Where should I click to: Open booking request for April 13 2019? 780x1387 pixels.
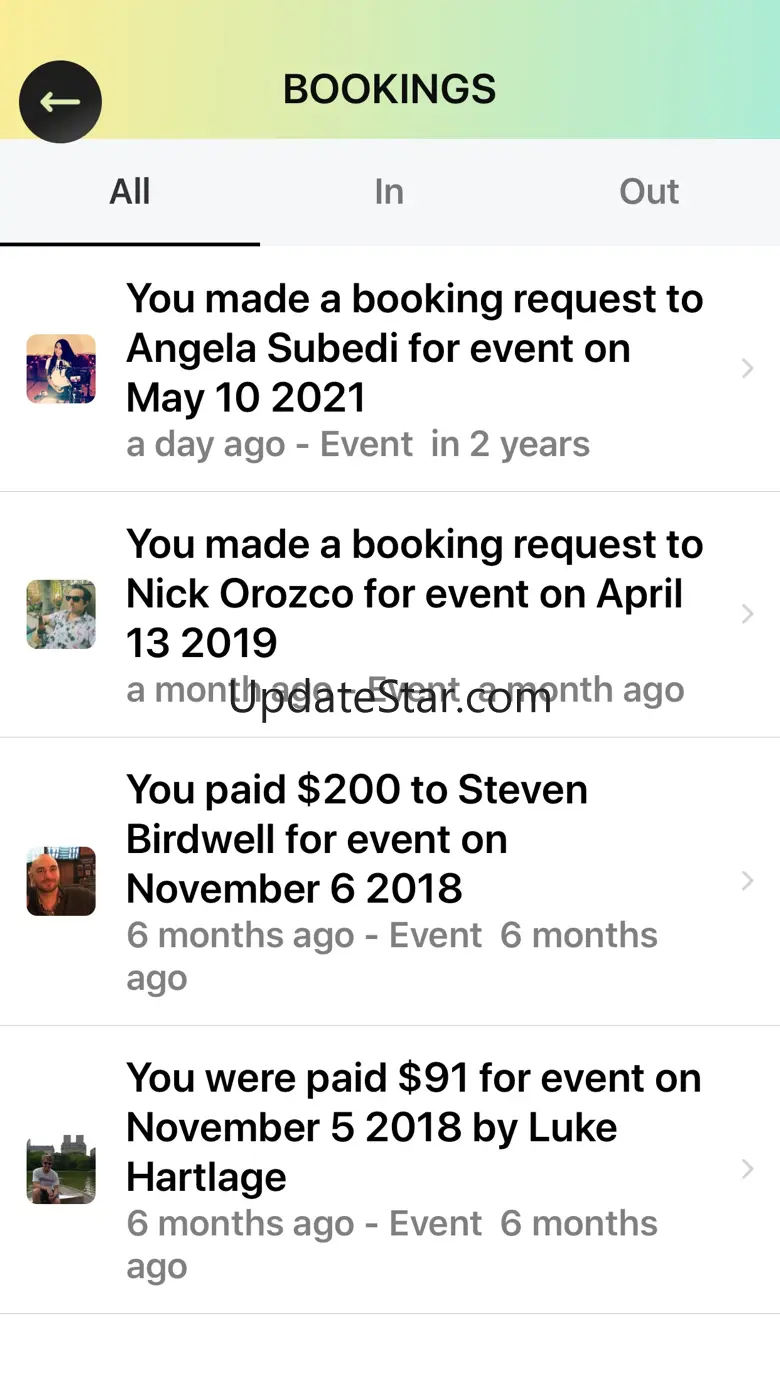coord(390,615)
